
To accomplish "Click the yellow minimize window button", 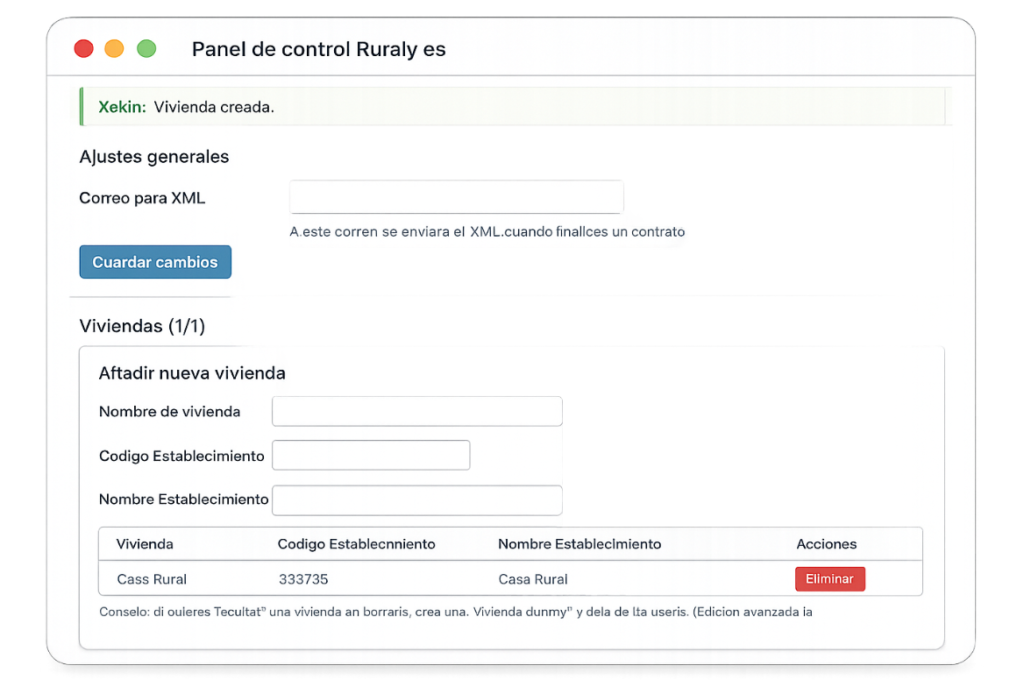I will click(x=115, y=48).
